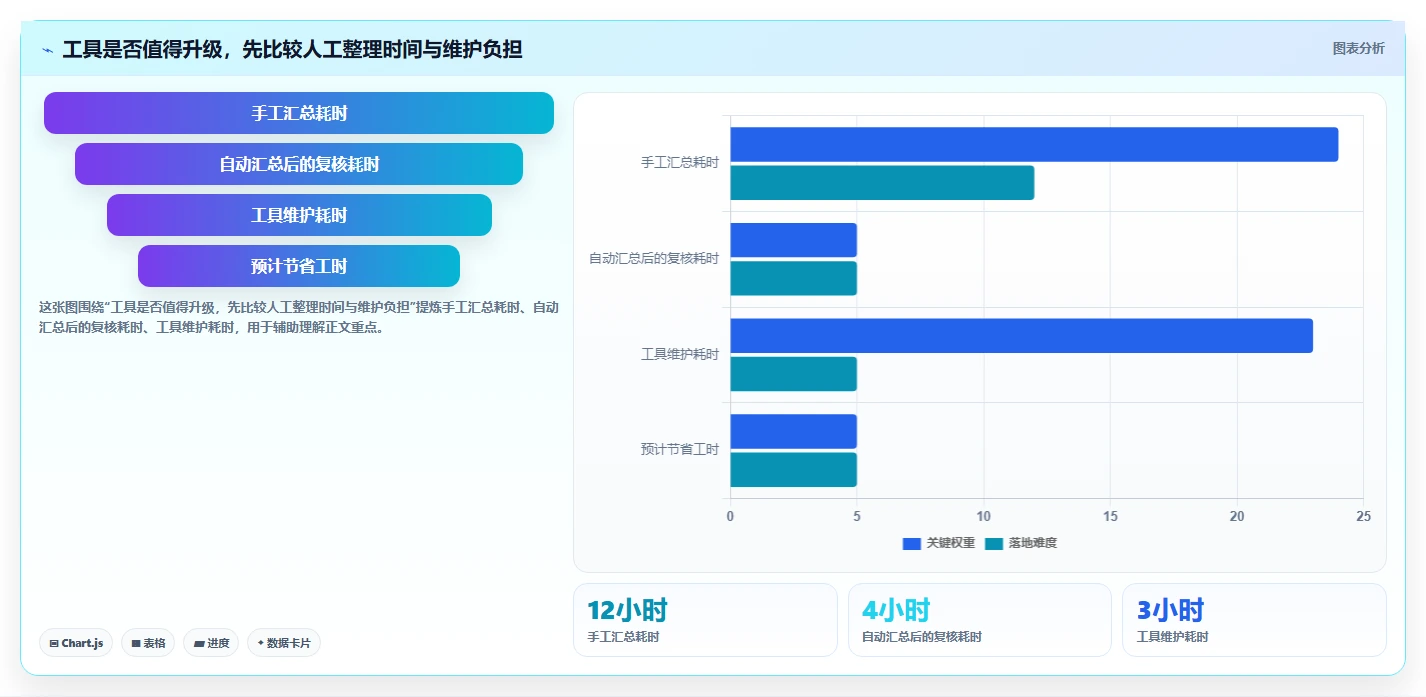
Task: Click the x-axis tick value 25
Action: point(1363,516)
